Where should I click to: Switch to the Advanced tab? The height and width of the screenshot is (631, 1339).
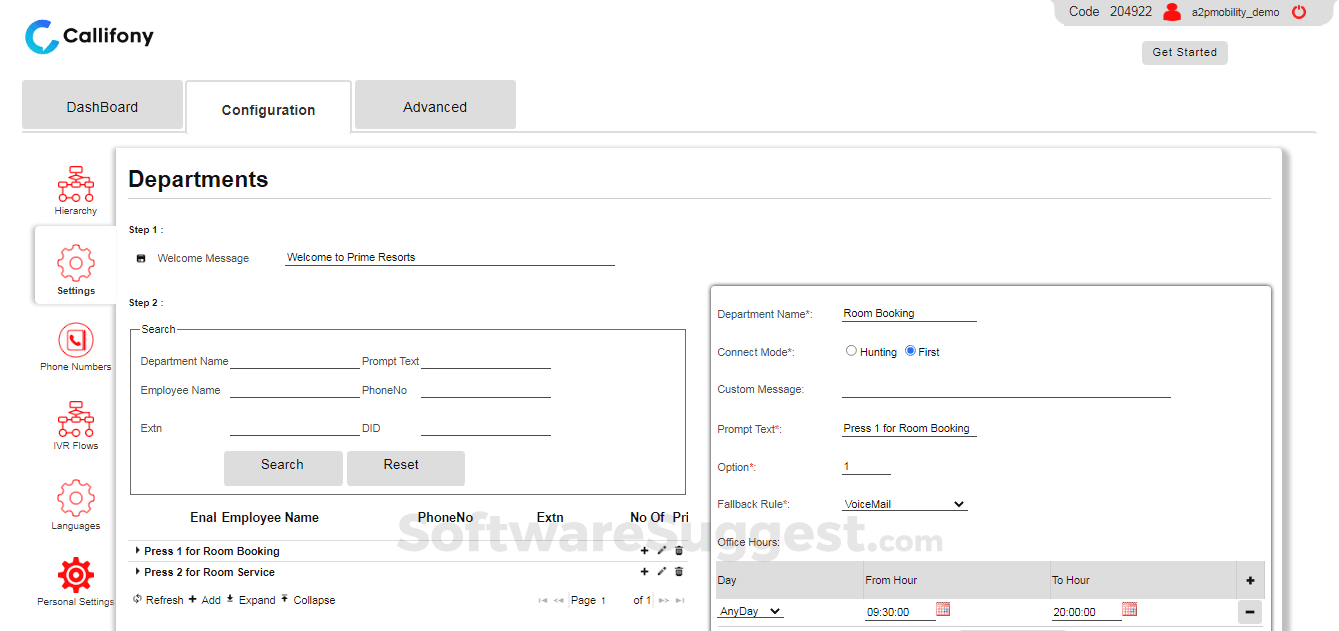coord(435,107)
